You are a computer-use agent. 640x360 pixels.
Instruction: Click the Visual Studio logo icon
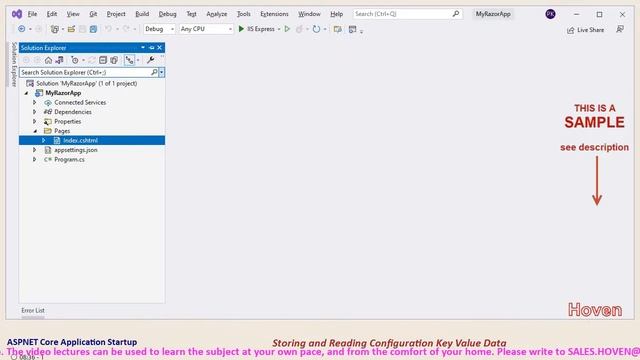pyautogui.click(x=17, y=14)
